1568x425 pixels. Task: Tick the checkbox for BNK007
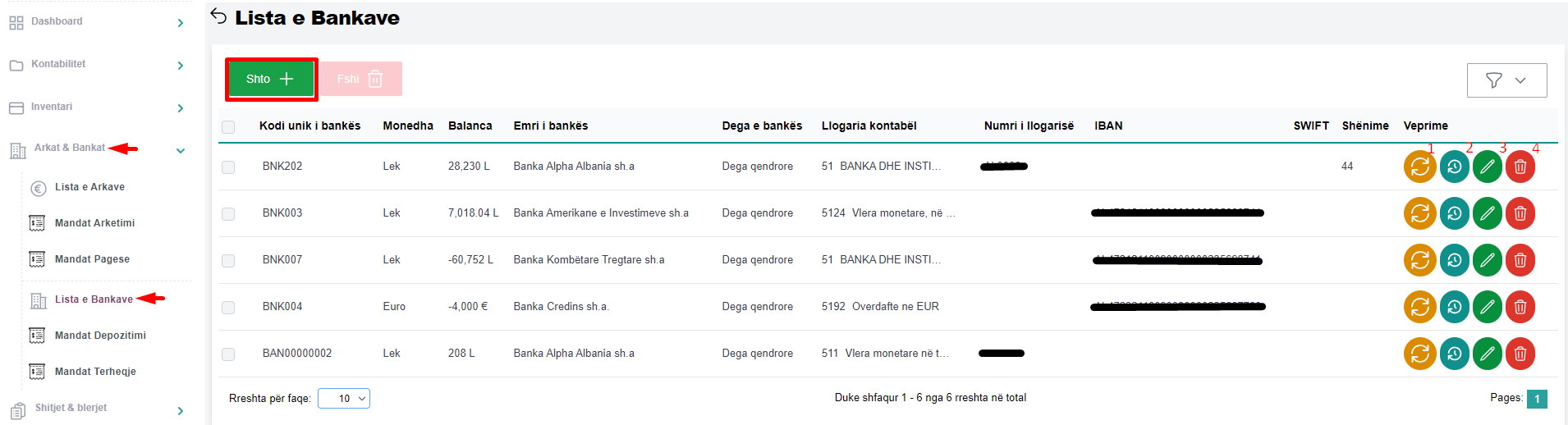pyautogui.click(x=228, y=261)
